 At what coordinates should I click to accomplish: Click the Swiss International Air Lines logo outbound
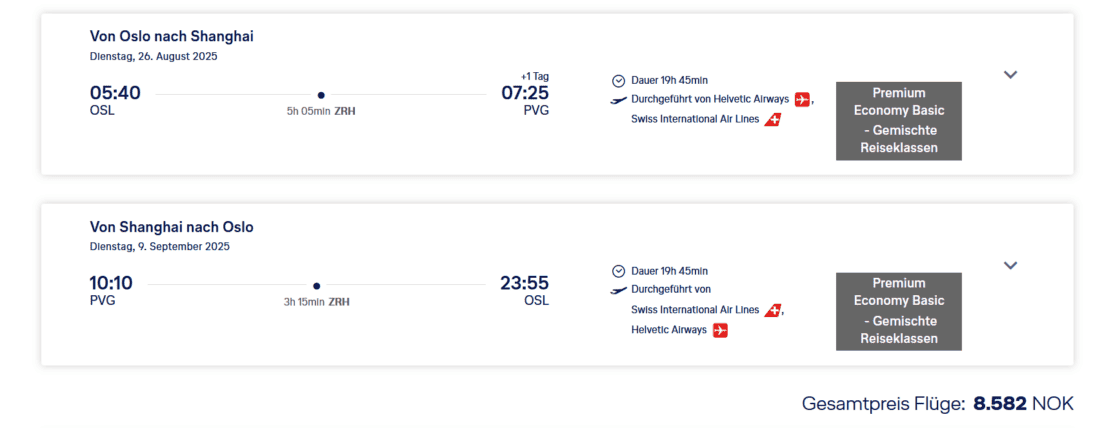coord(772,120)
